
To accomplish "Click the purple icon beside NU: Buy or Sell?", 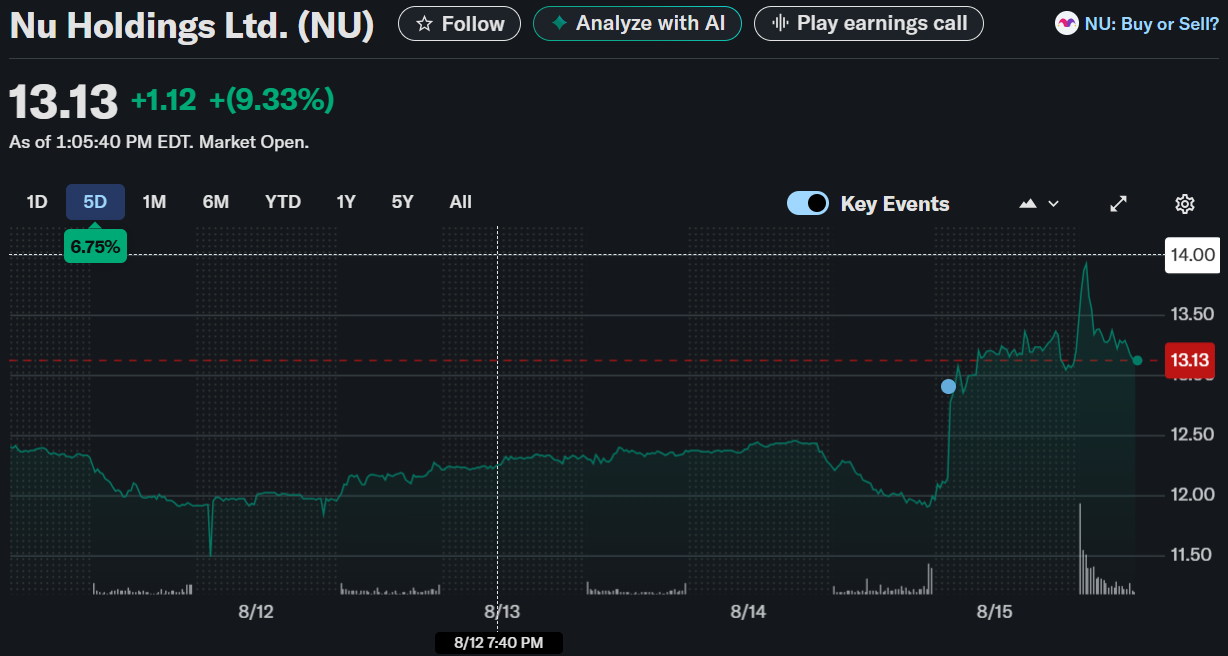I will pos(1067,23).
